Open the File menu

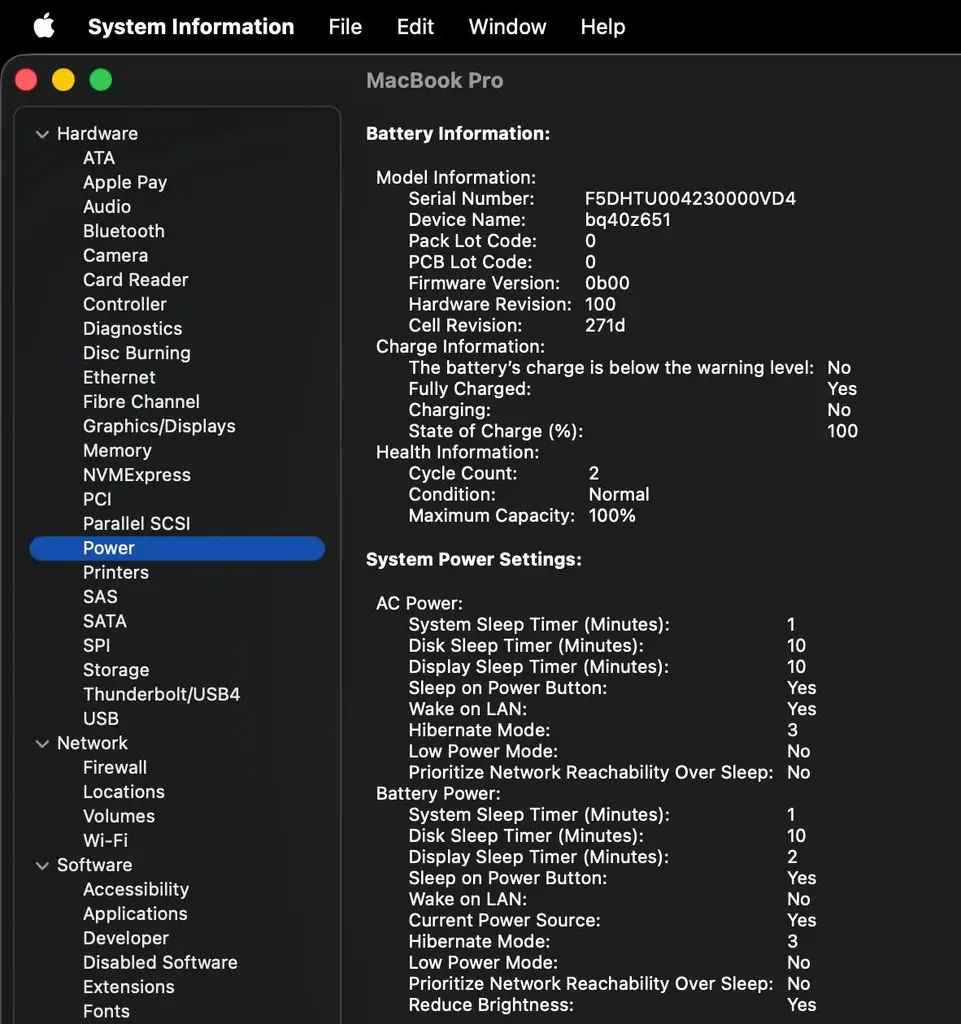point(345,27)
